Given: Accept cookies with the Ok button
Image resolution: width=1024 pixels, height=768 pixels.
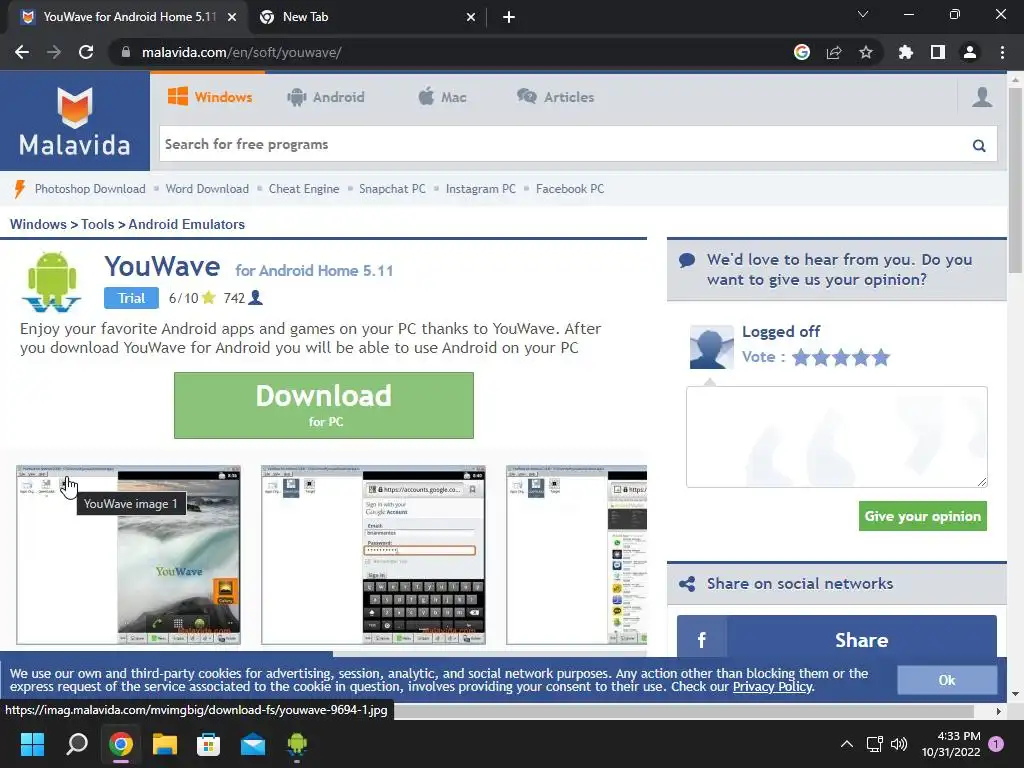Looking at the screenshot, I should click(x=947, y=680).
